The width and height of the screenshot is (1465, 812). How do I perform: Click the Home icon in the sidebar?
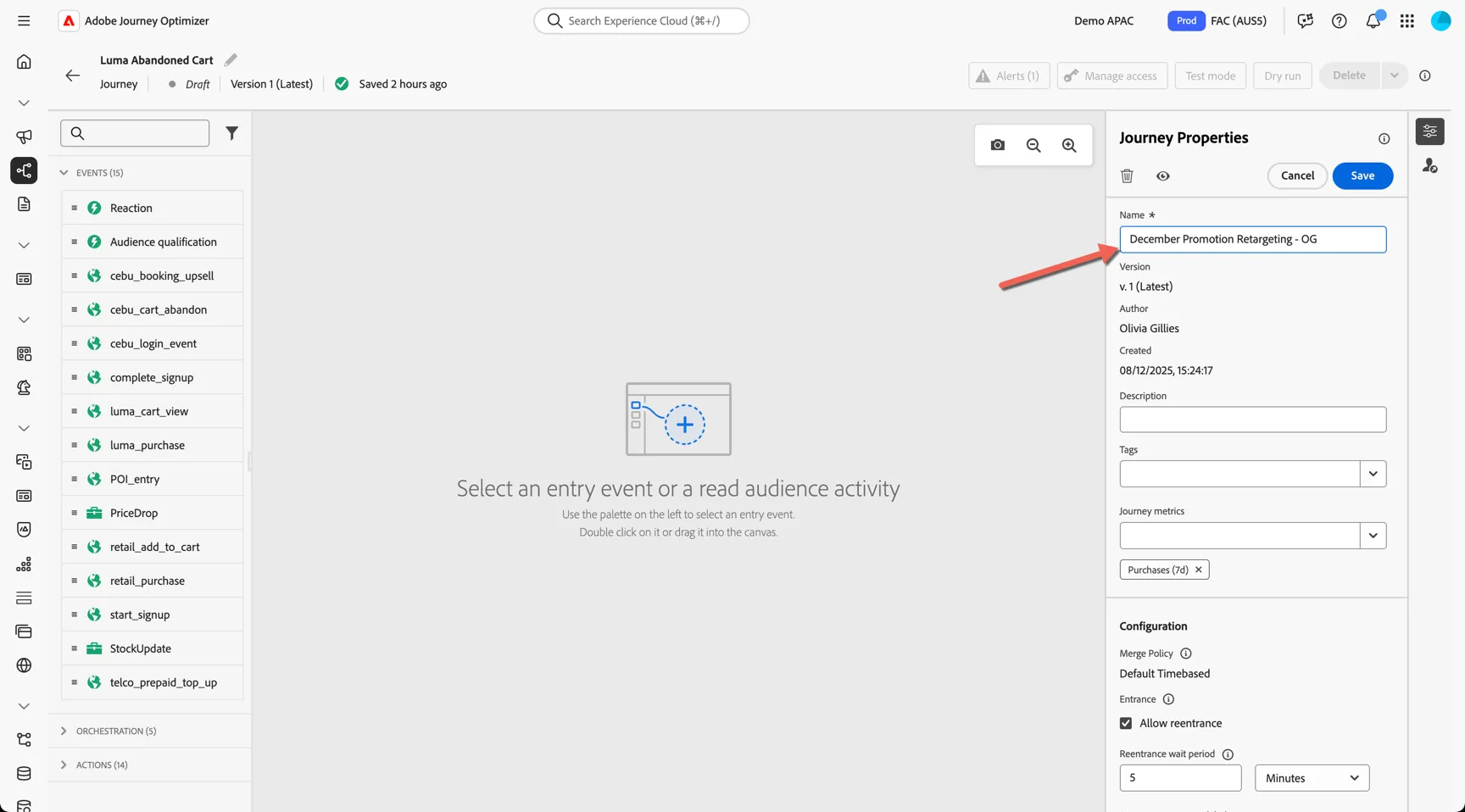pos(24,61)
